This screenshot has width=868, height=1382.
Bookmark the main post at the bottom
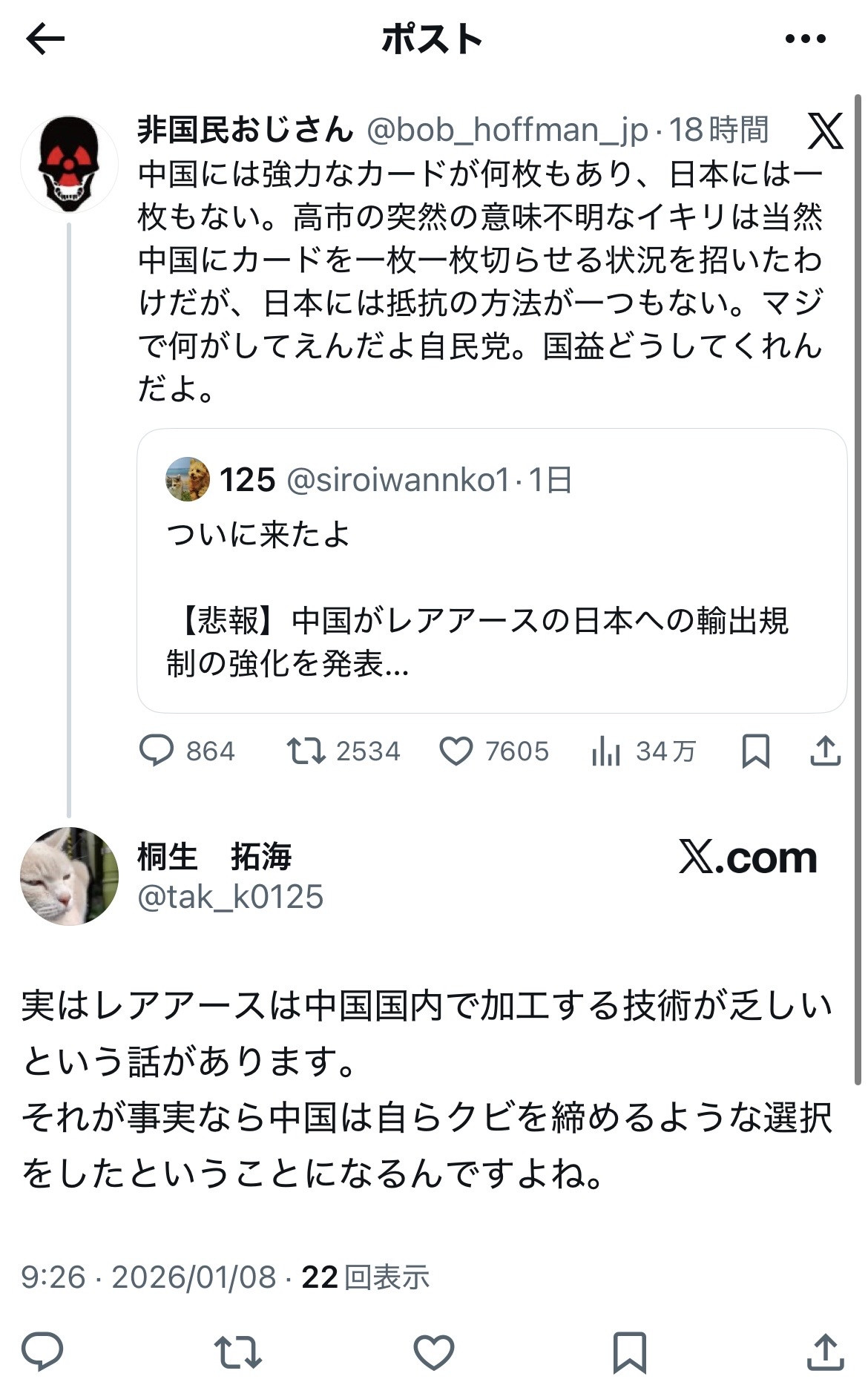pyautogui.click(x=629, y=1351)
